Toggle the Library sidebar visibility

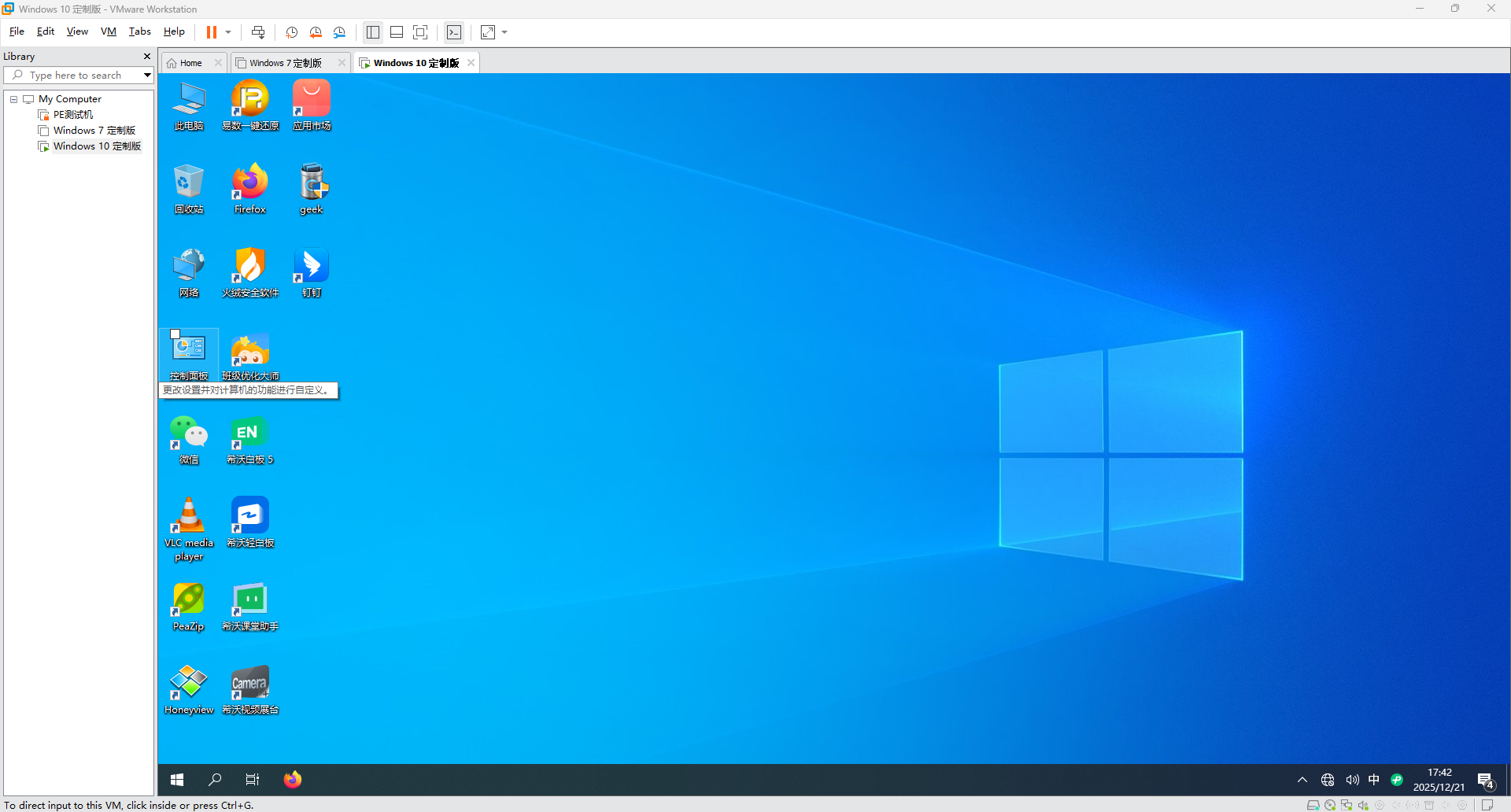[x=372, y=32]
